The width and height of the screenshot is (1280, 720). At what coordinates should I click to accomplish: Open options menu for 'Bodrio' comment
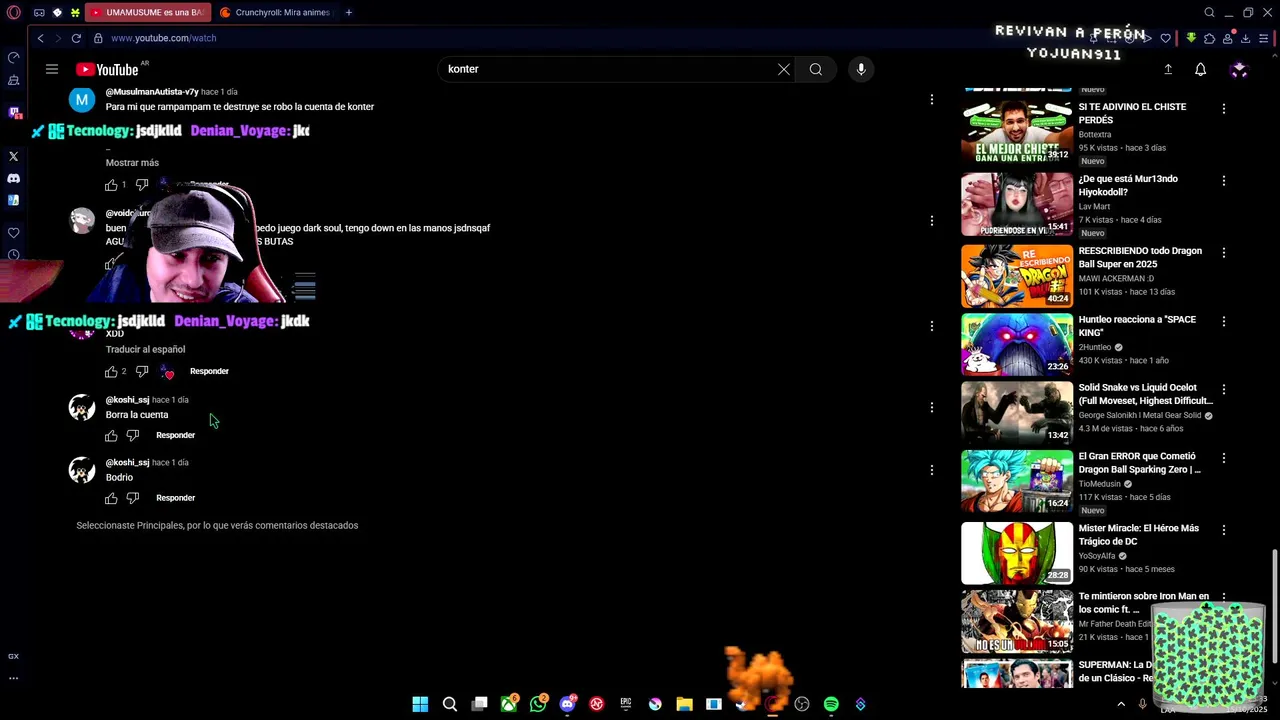coord(932,470)
